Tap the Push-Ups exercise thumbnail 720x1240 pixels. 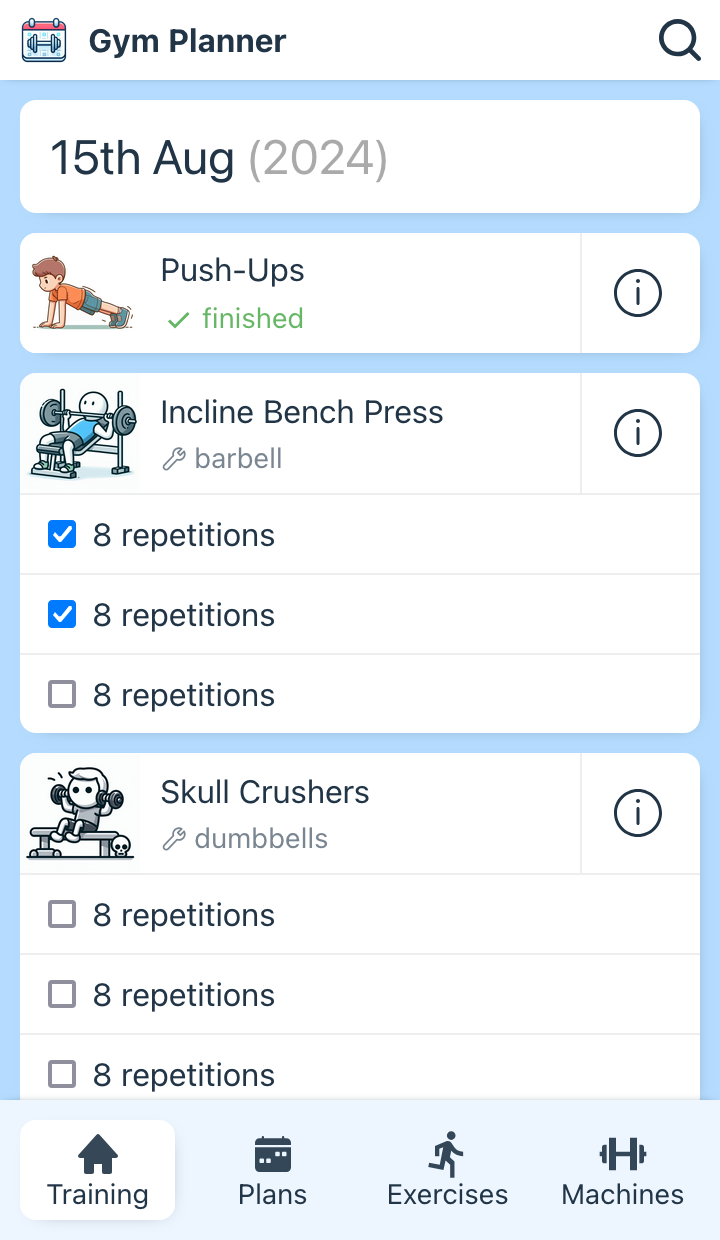pyautogui.click(x=80, y=294)
